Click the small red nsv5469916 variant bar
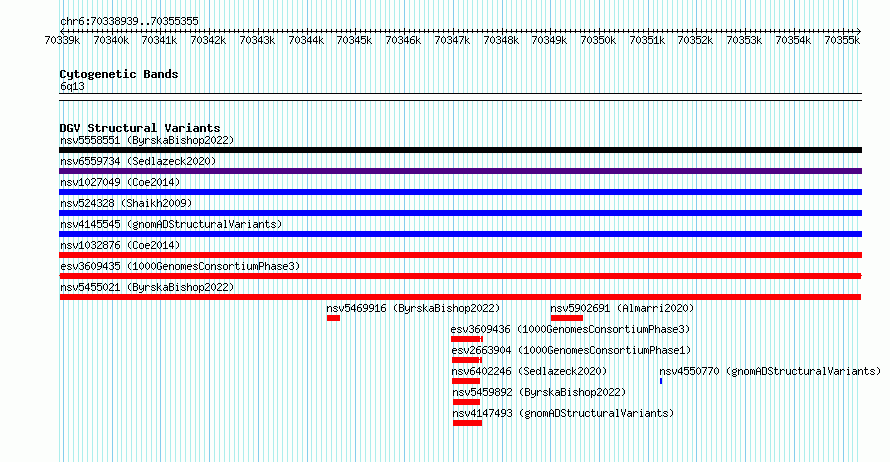This screenshot has height=462, width=890. 333,318
